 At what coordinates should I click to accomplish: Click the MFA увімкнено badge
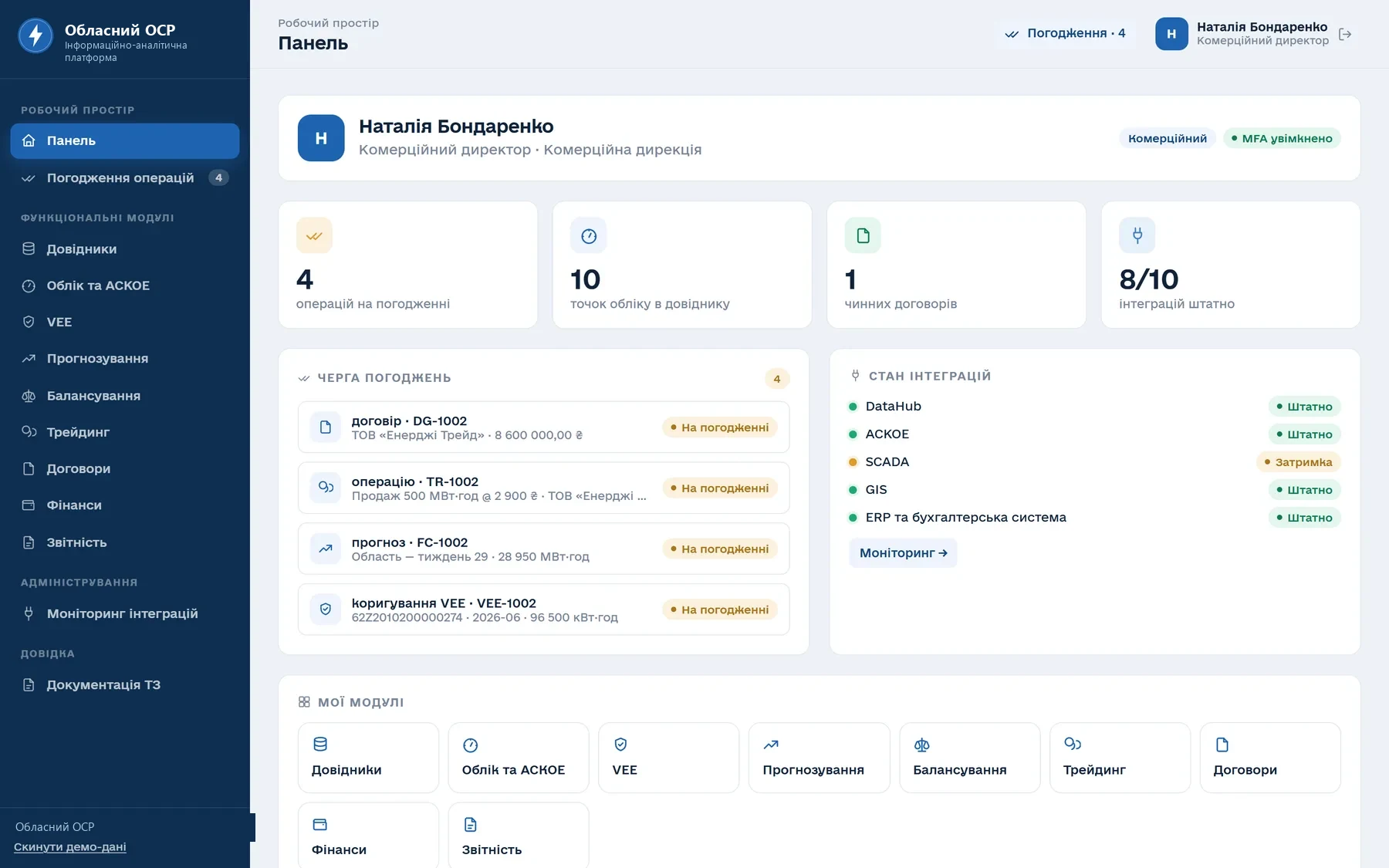pyautogui.click(x=1282, y=138)
